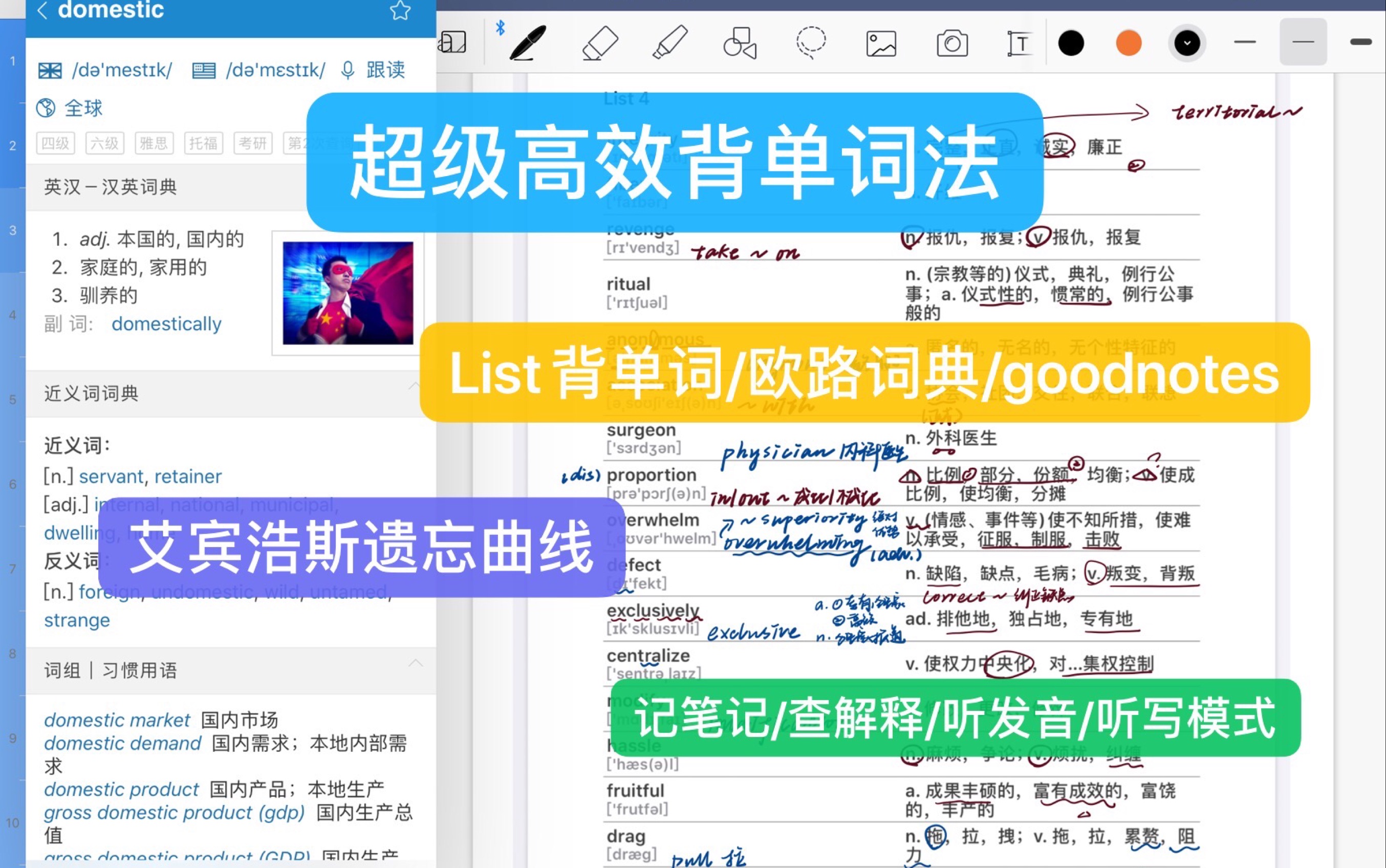Select the text box tool
1386x868 pixels.
[x=1020, y=44]
